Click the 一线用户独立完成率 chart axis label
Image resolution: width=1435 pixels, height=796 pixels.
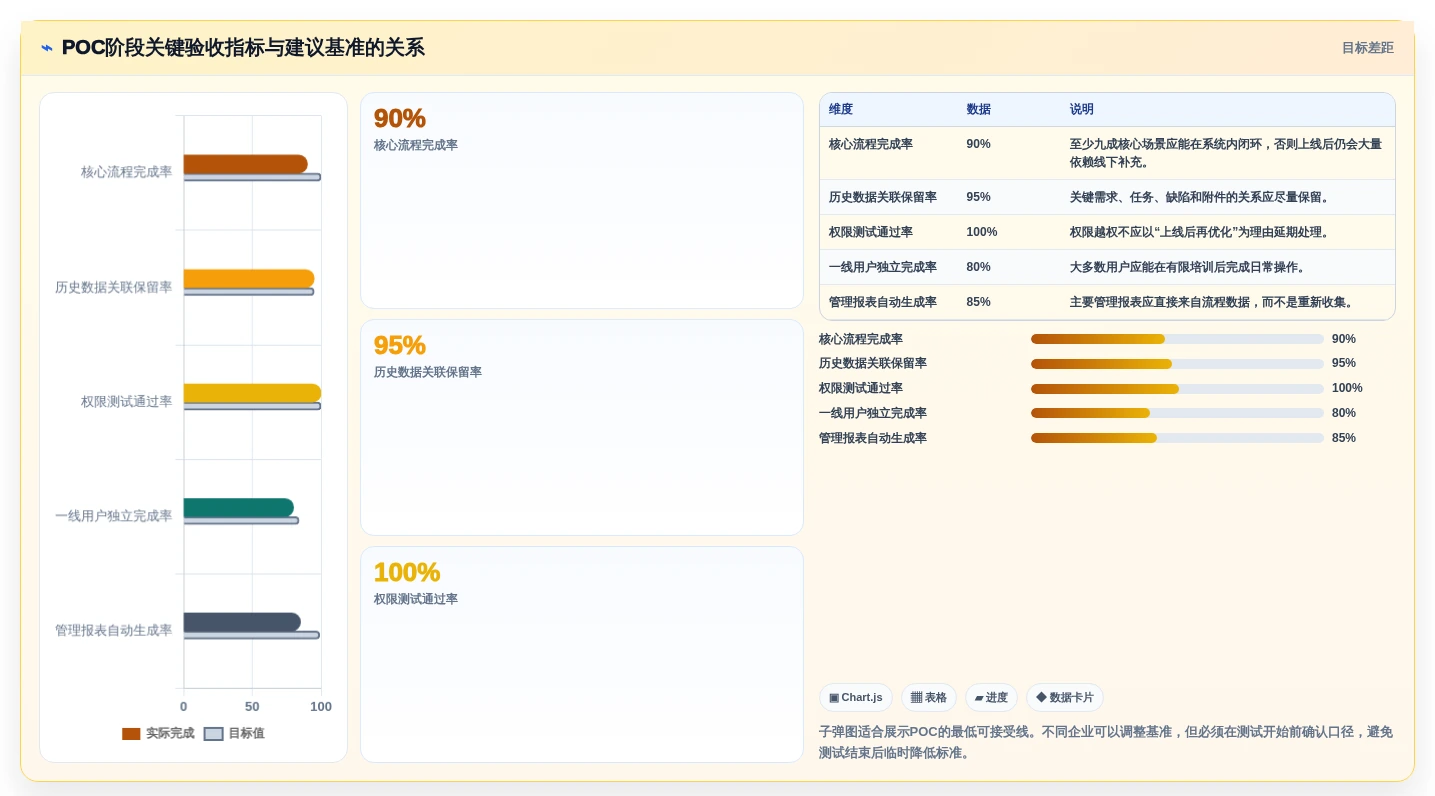pyautogui.click(x=113, y=516)
